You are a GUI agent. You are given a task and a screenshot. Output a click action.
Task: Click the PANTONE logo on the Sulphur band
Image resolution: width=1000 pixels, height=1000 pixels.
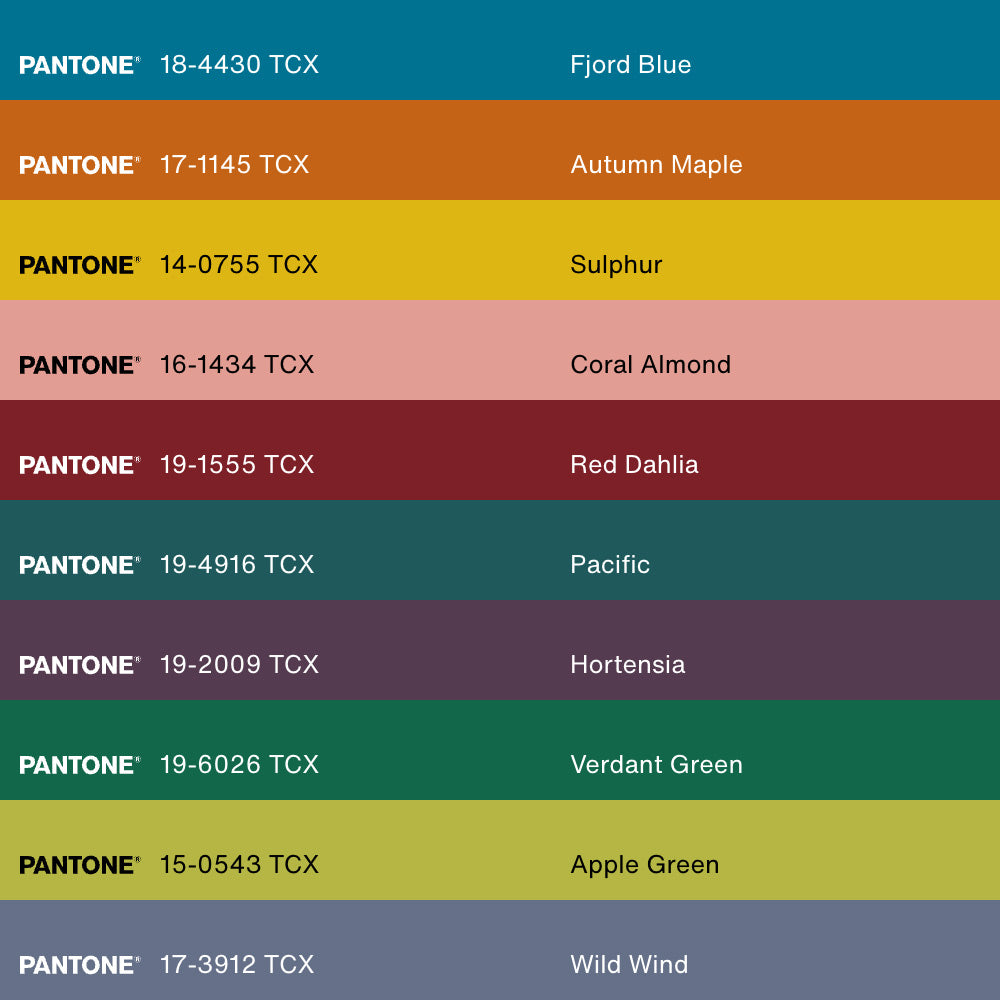79,265
